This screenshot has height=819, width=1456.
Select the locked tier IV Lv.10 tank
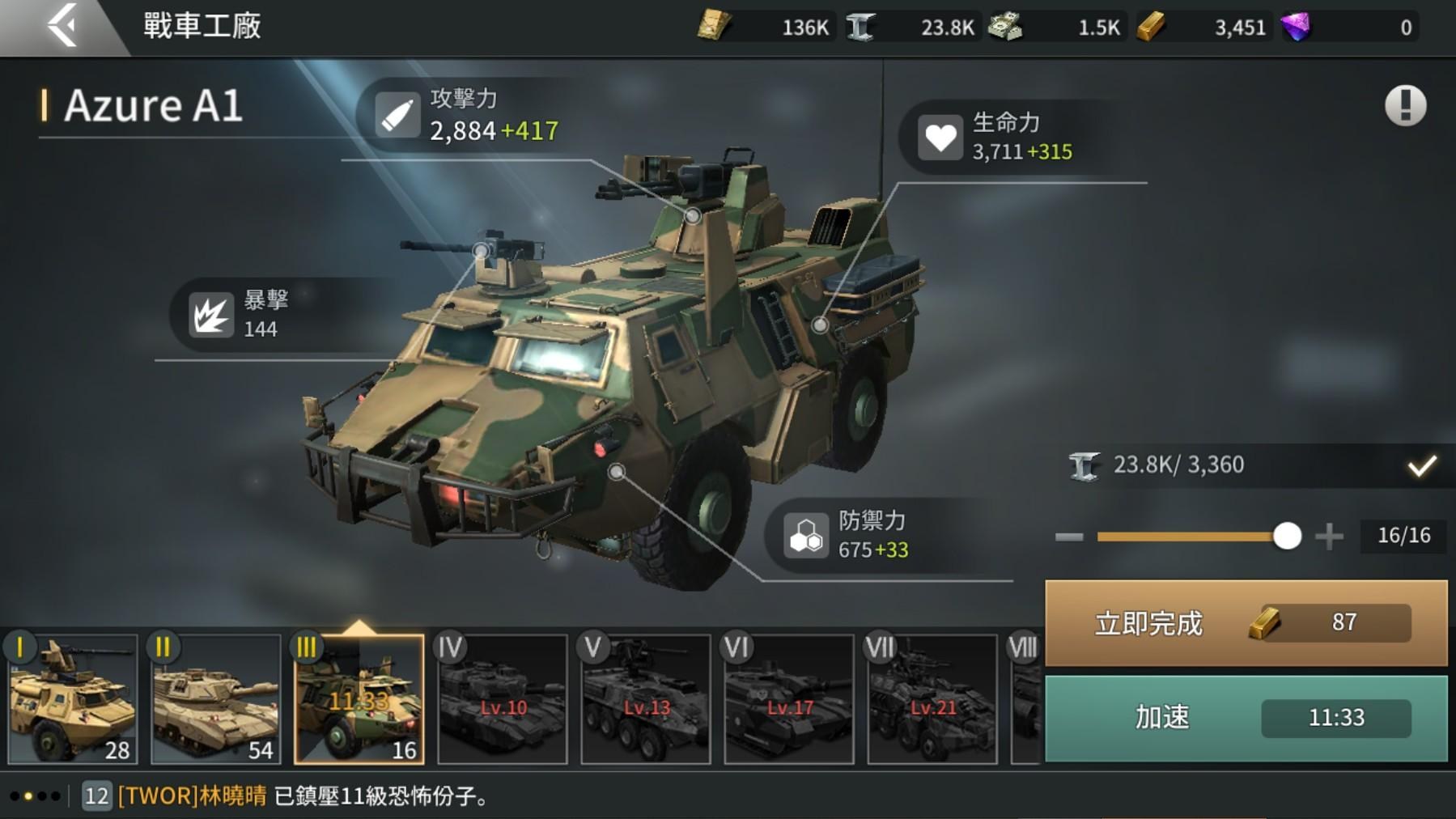pos(503,699)
